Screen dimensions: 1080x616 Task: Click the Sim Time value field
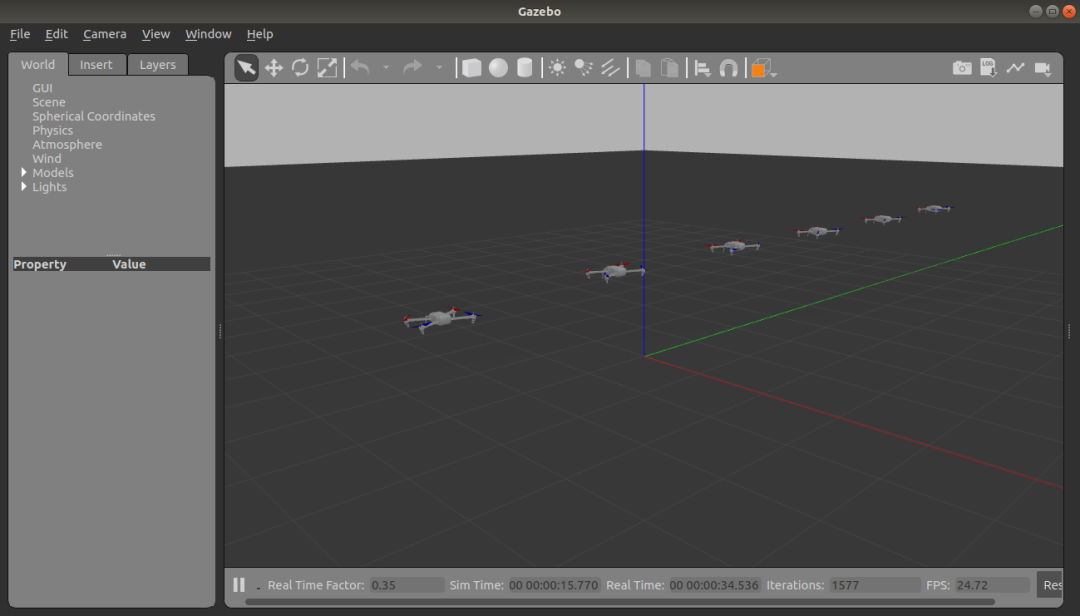(554, 585)
